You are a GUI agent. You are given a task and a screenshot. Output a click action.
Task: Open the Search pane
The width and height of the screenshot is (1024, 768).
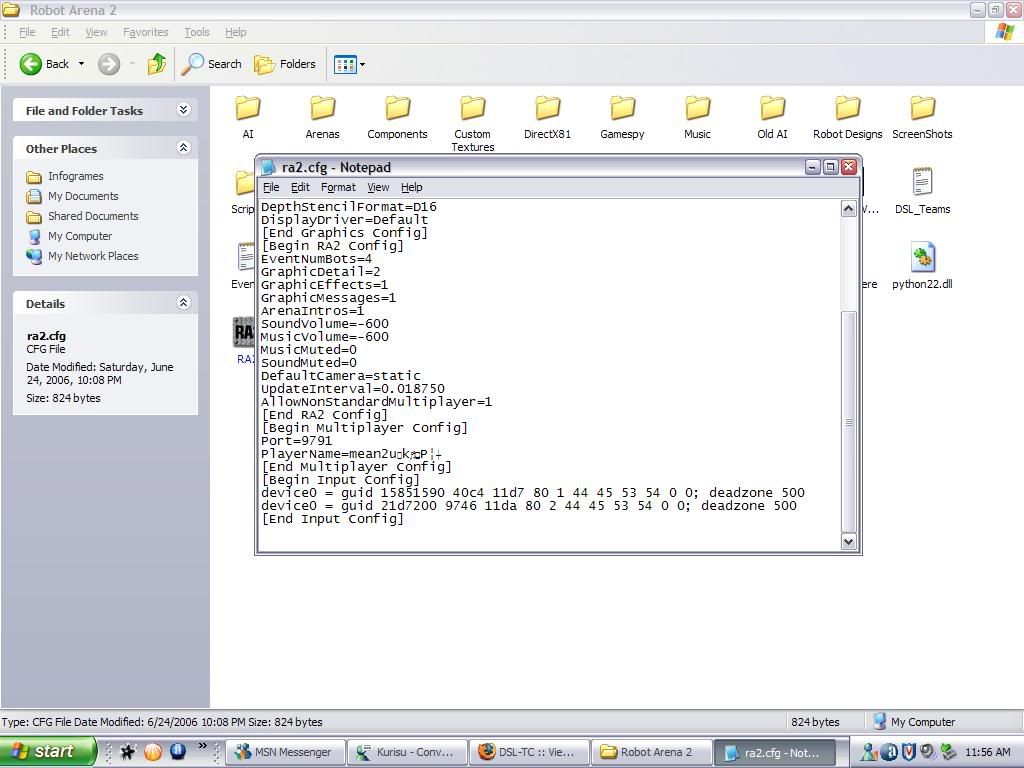(212, 64)
